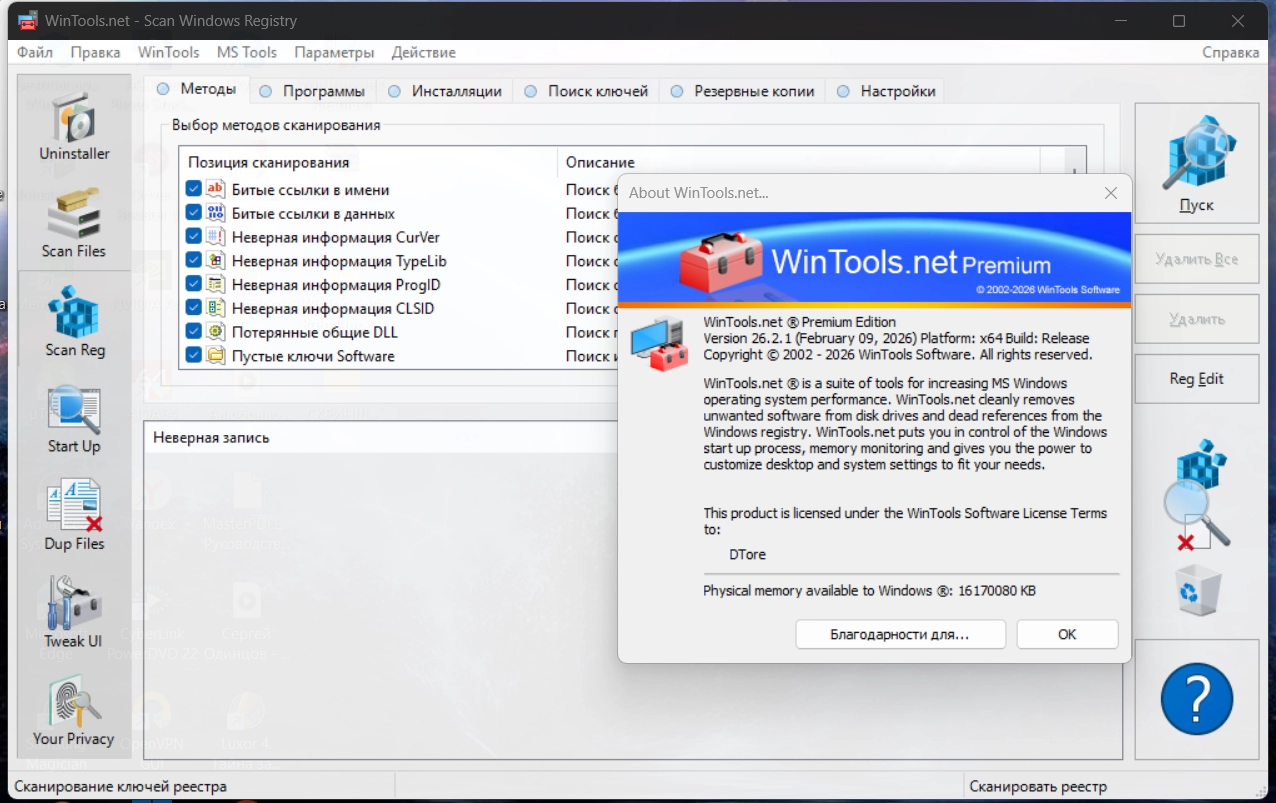The width and height of the screenshot is (1276, 803).
Task: Toggle Потерянные общие DLL checkbox
Action: pos(194,332)
